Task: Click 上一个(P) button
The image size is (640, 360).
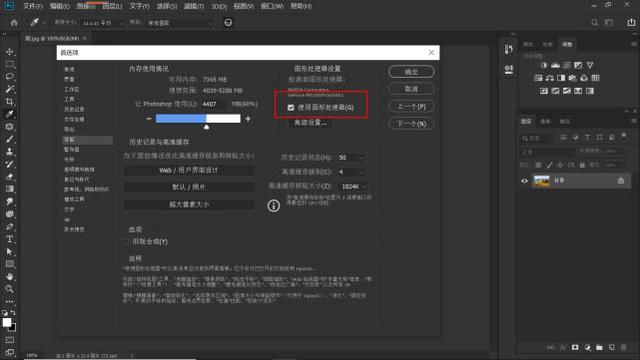Action: (411, 107)
